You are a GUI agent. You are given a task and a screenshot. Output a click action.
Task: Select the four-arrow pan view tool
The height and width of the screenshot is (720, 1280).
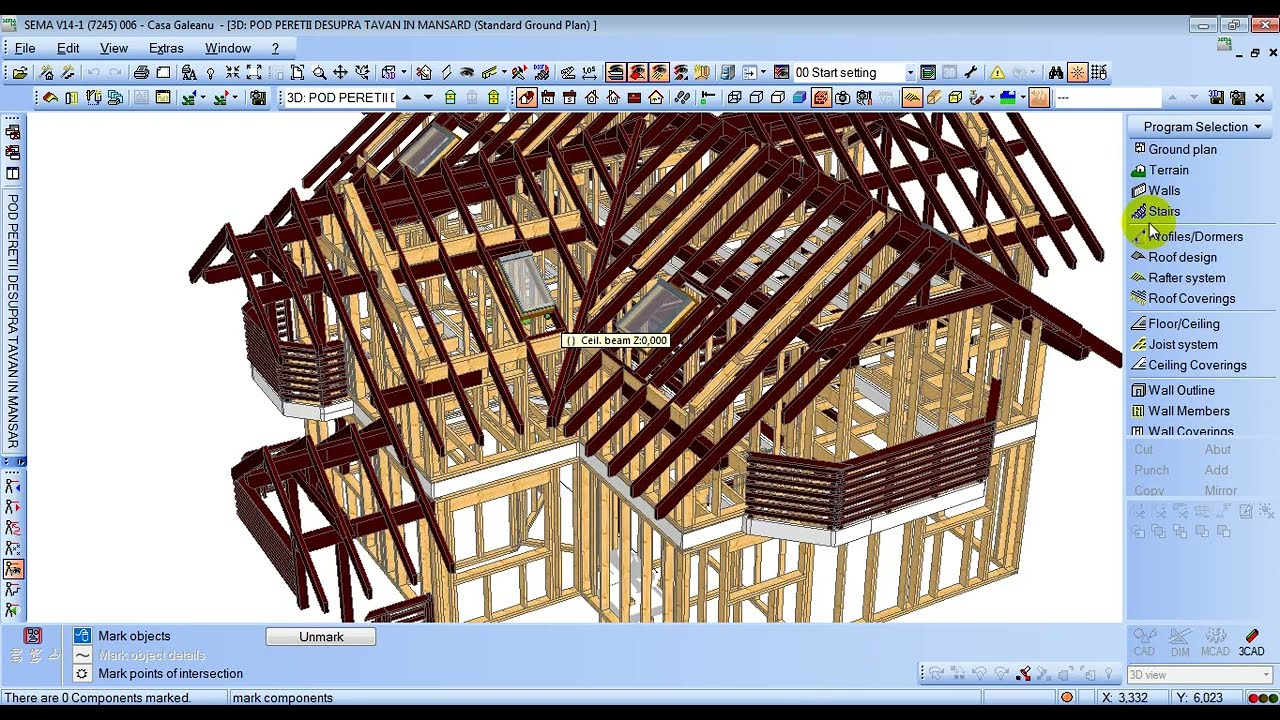pos(340,72)
